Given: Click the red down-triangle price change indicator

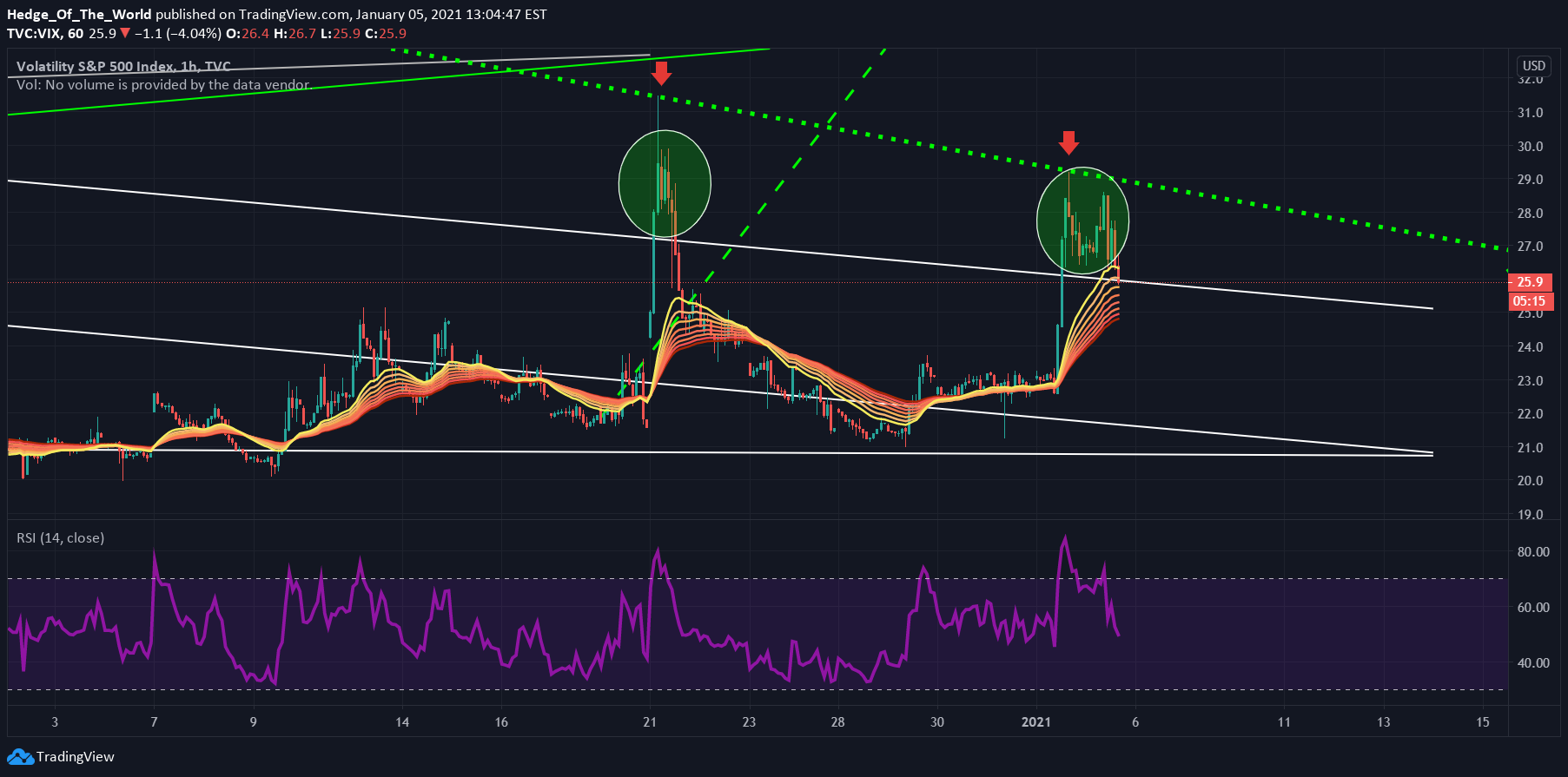Looking at the screenshot, I should coord(125,34).
